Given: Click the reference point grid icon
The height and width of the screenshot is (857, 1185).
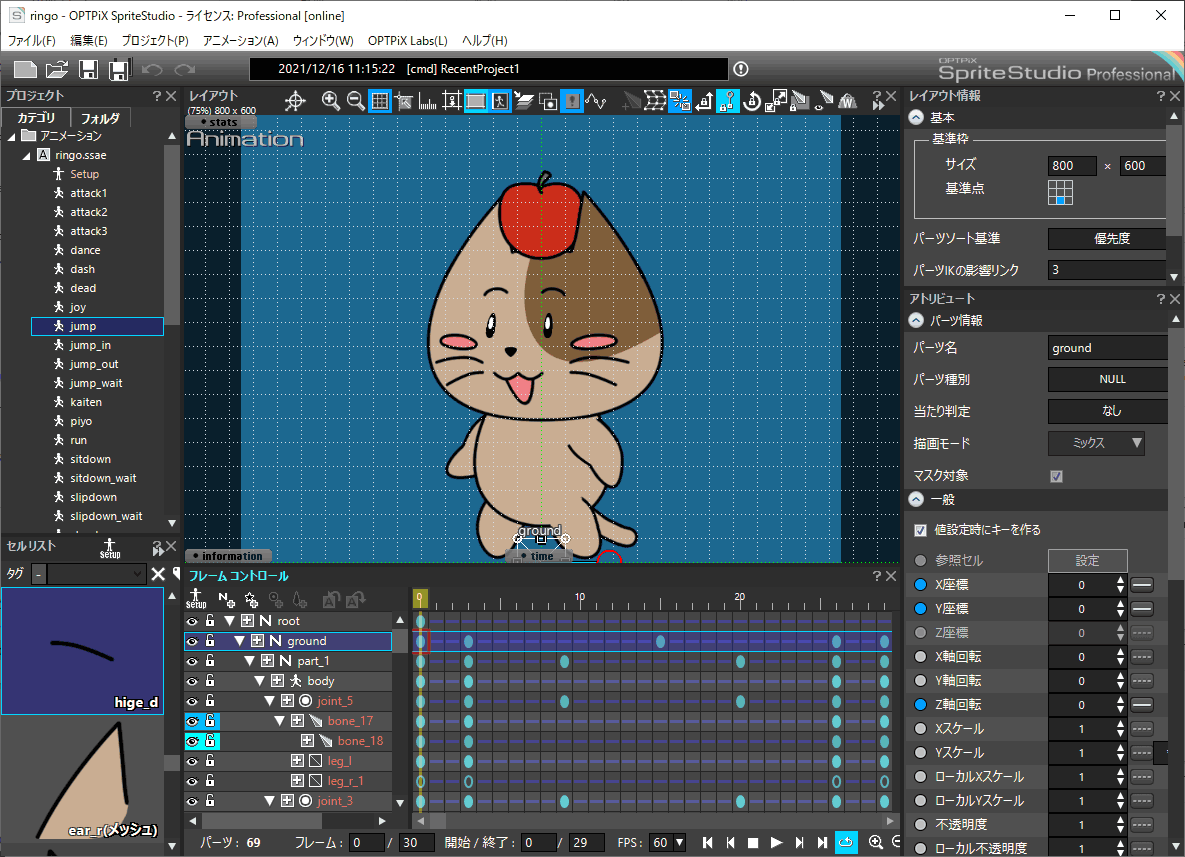Looking at the screenshot, I should pyautogui.click(x=1060, y=192).
